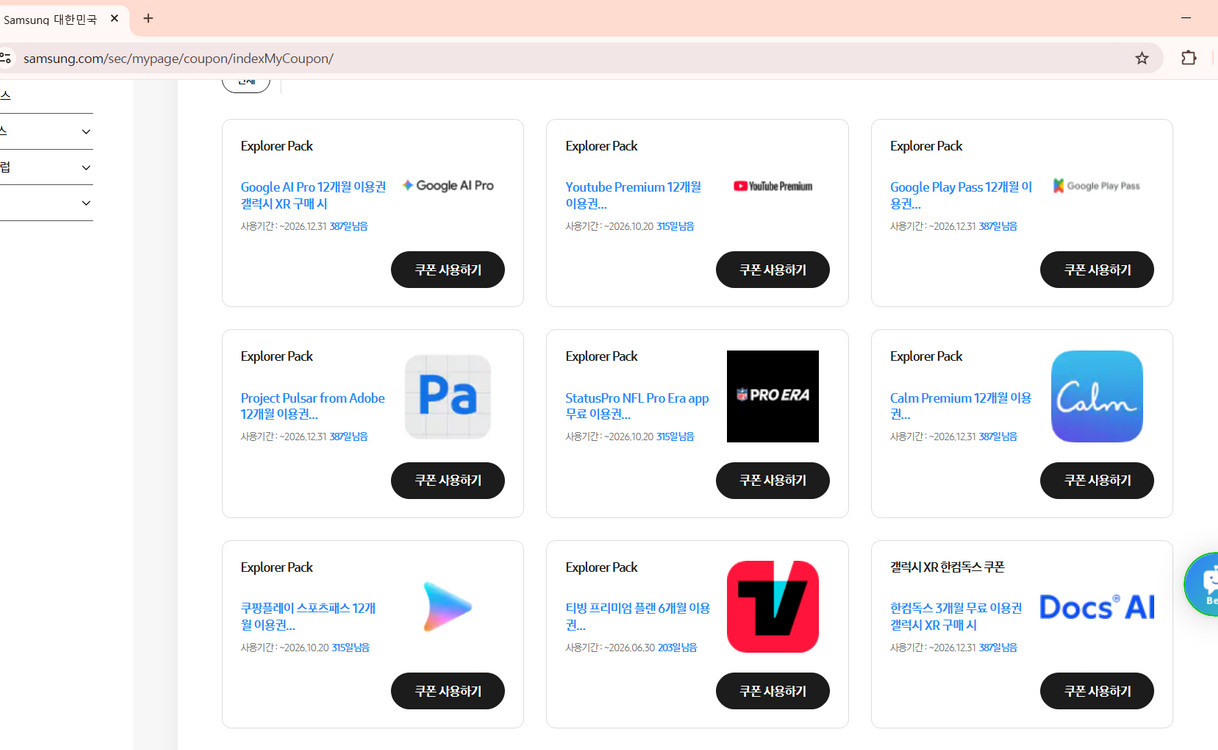Bookmark this page with the star icon
Viewport: 1218px width, 750px height.
tap(1142, 58)
